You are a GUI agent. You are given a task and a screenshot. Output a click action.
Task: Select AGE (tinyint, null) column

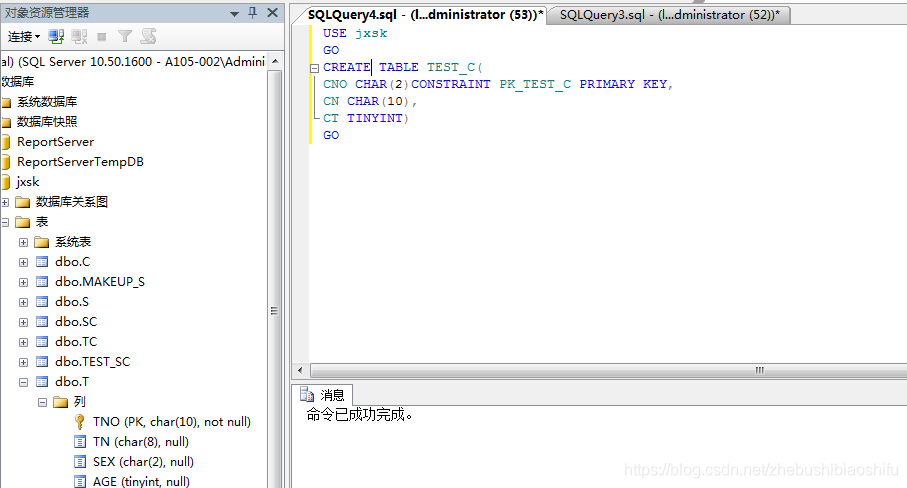141,482
